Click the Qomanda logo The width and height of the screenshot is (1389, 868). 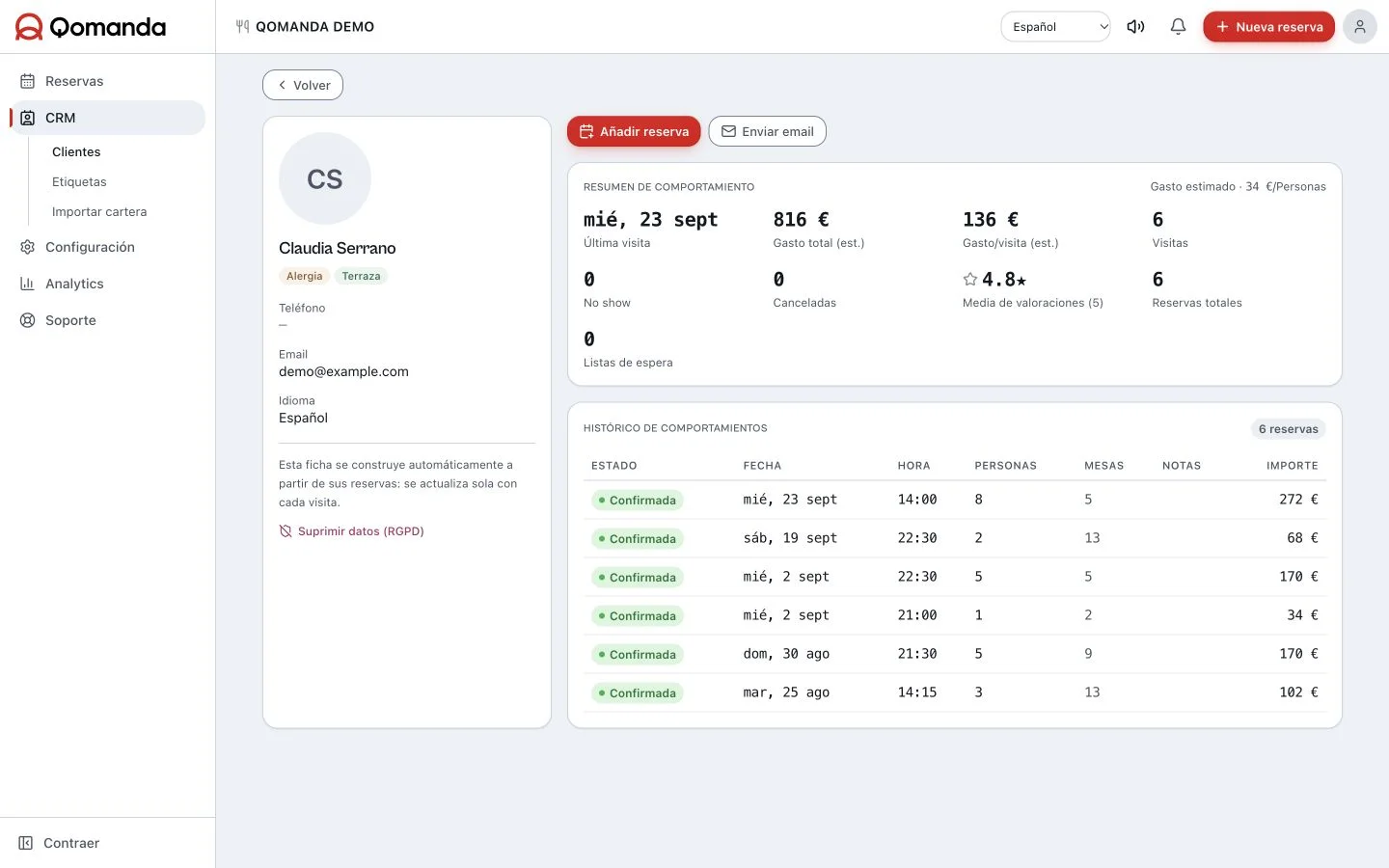click(x=91, y=27)
